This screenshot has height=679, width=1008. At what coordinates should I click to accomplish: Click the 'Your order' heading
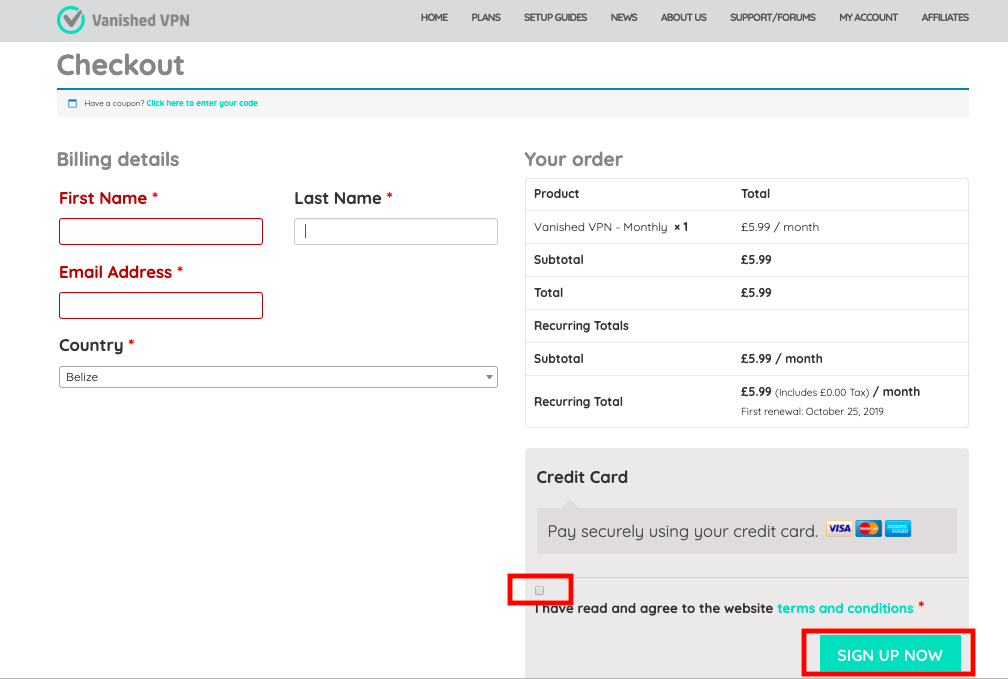tap(573, 159)
